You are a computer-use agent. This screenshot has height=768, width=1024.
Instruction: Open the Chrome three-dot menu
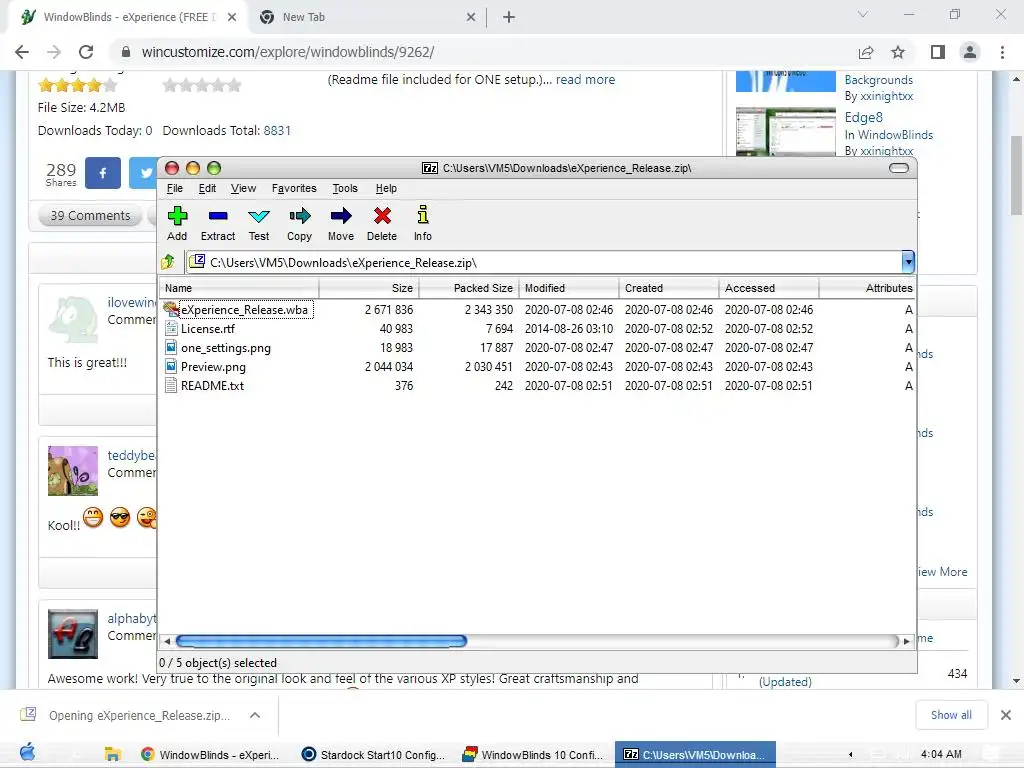[x=1002, y=52]
